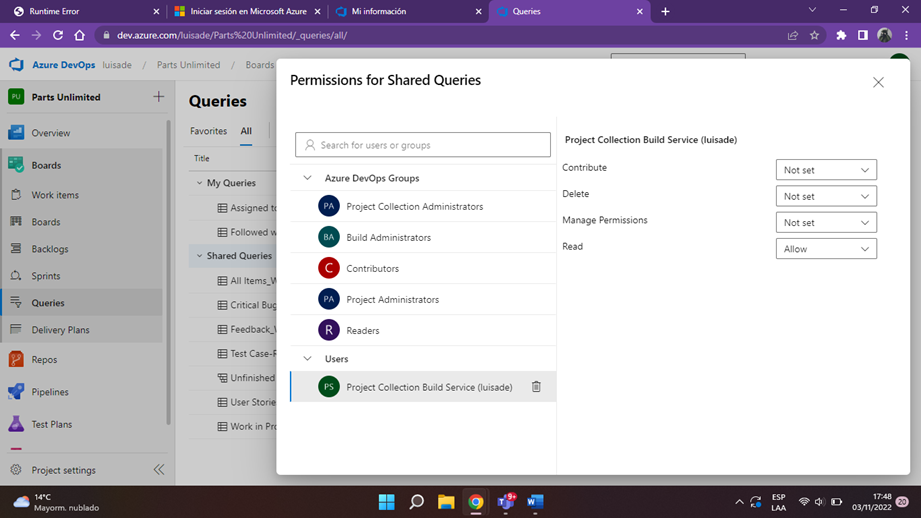
Task: Click Boards breadcrumb link
Action: click(260, 65)
